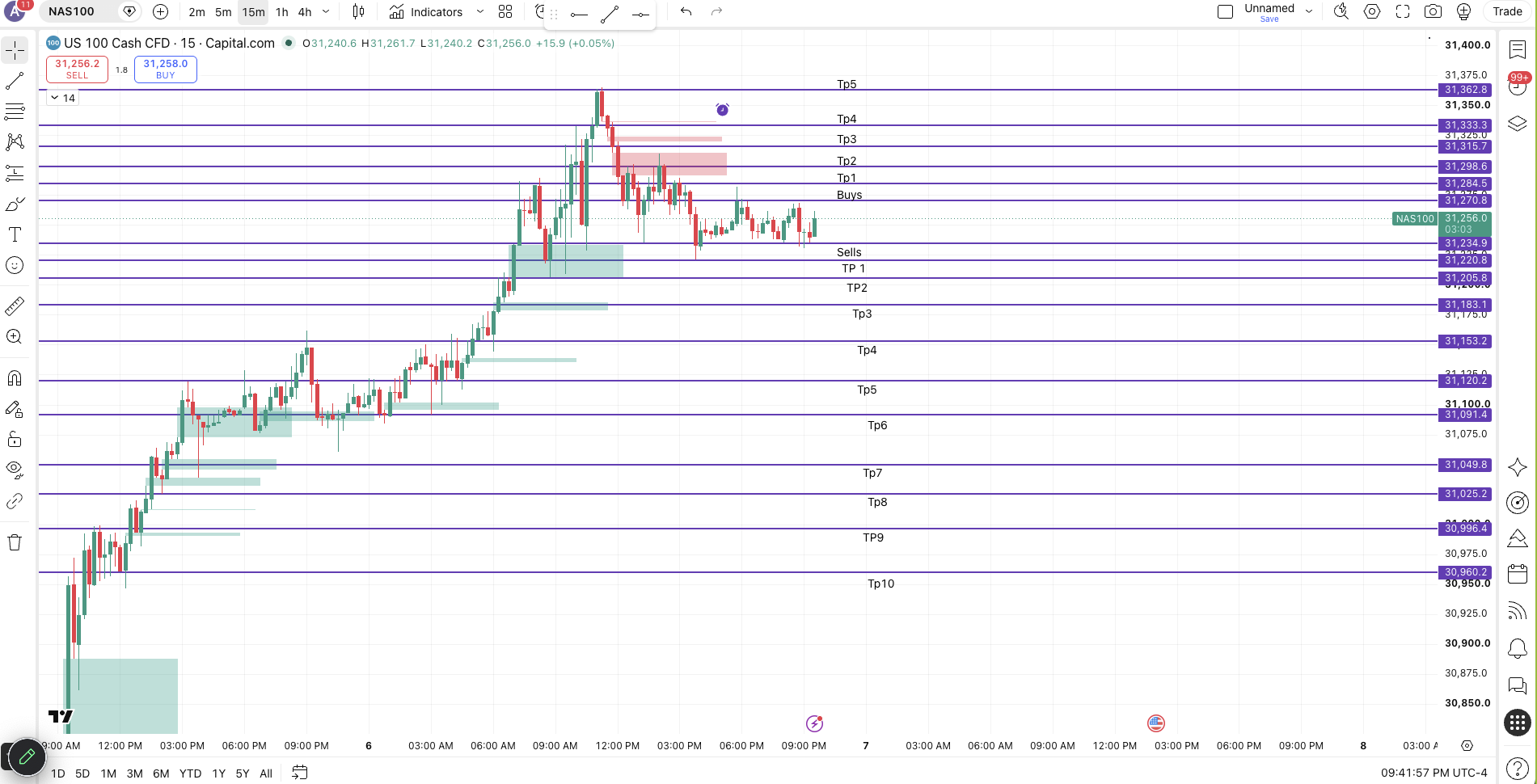Add a symbol to compare with plus
1537x784 pixels.
(161, 11)
